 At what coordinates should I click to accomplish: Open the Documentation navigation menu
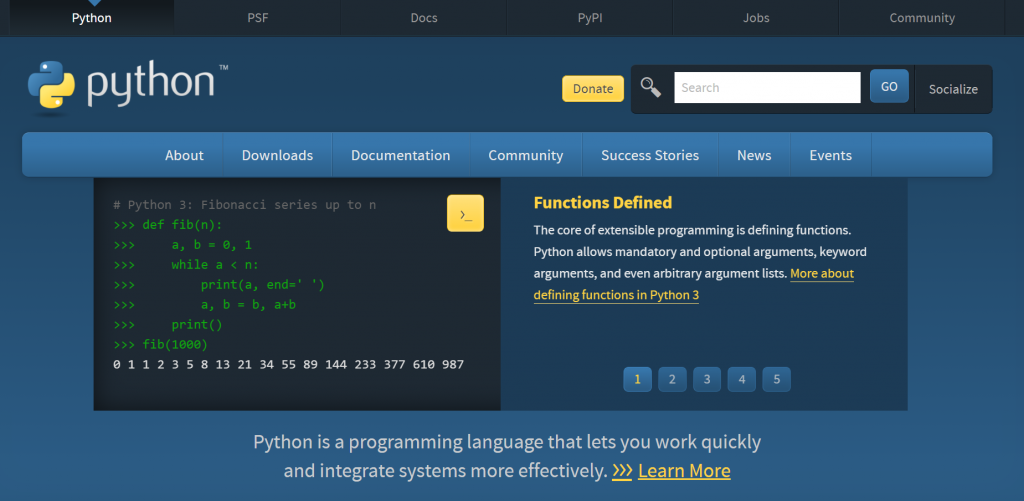point(400,155)
